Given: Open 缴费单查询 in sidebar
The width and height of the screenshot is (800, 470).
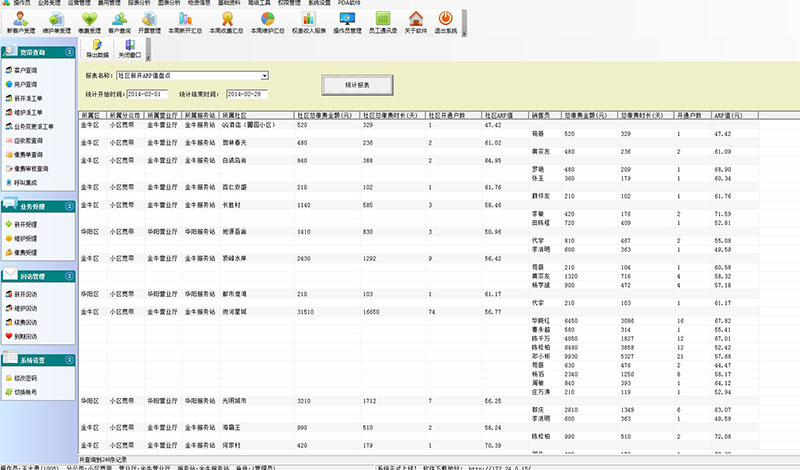Looking at the screenshot, I should click(23, 155).
